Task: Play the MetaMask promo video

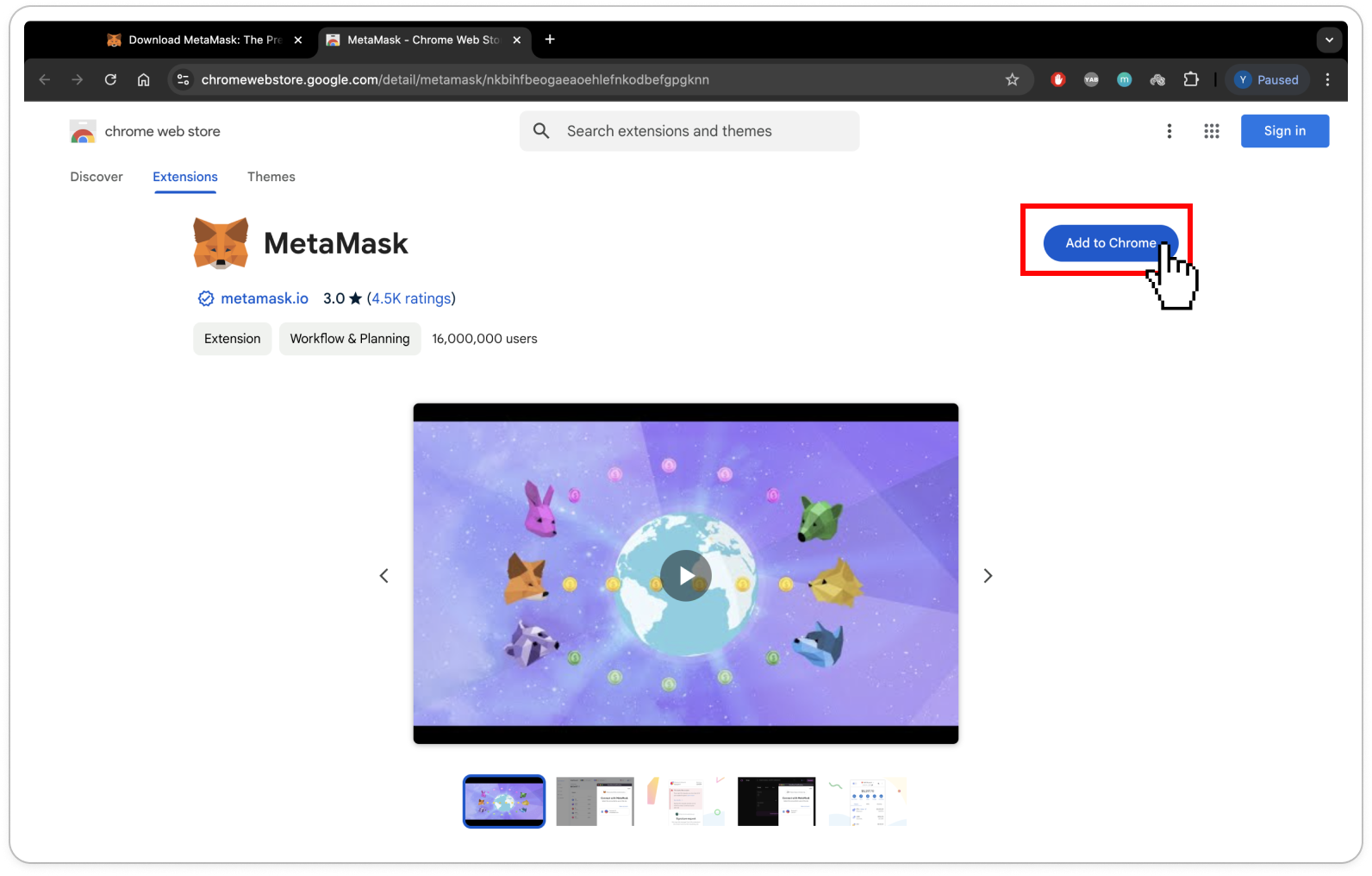Action: coord(686,575)
